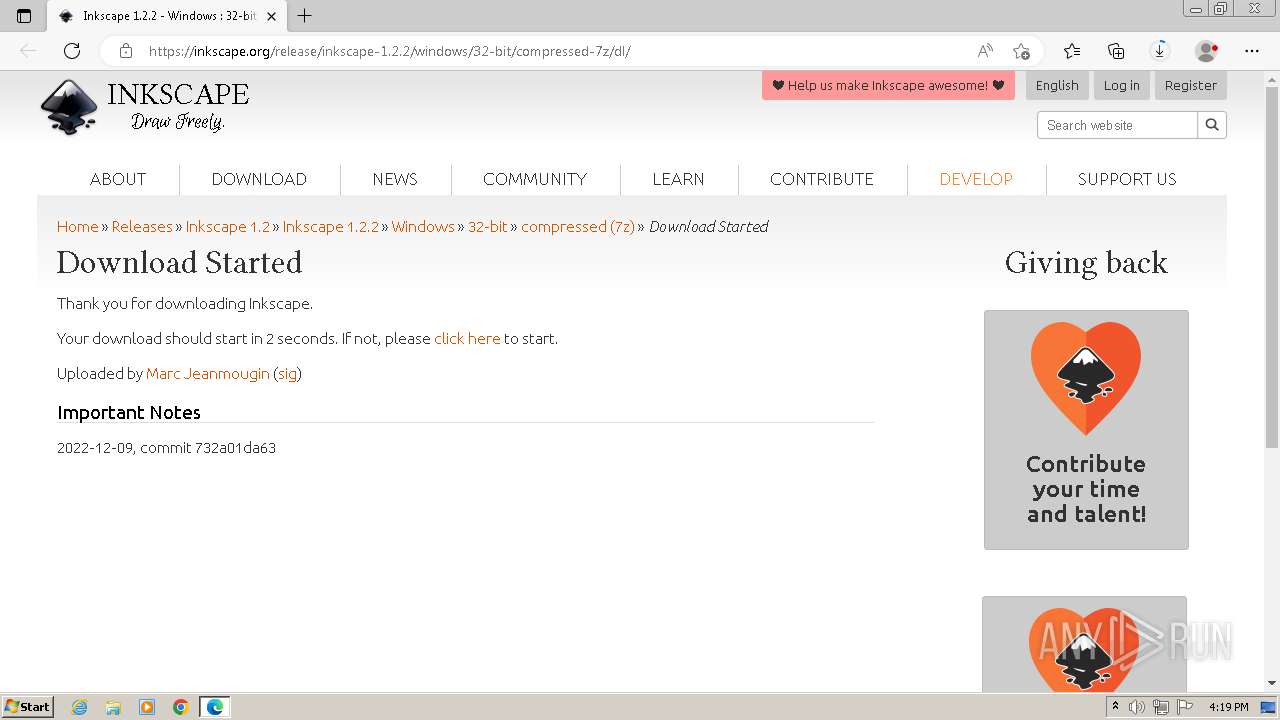Launch Internet Explorer from the taskbar
The height and width of the screenshot is (720, 1280).
(80, 707)
